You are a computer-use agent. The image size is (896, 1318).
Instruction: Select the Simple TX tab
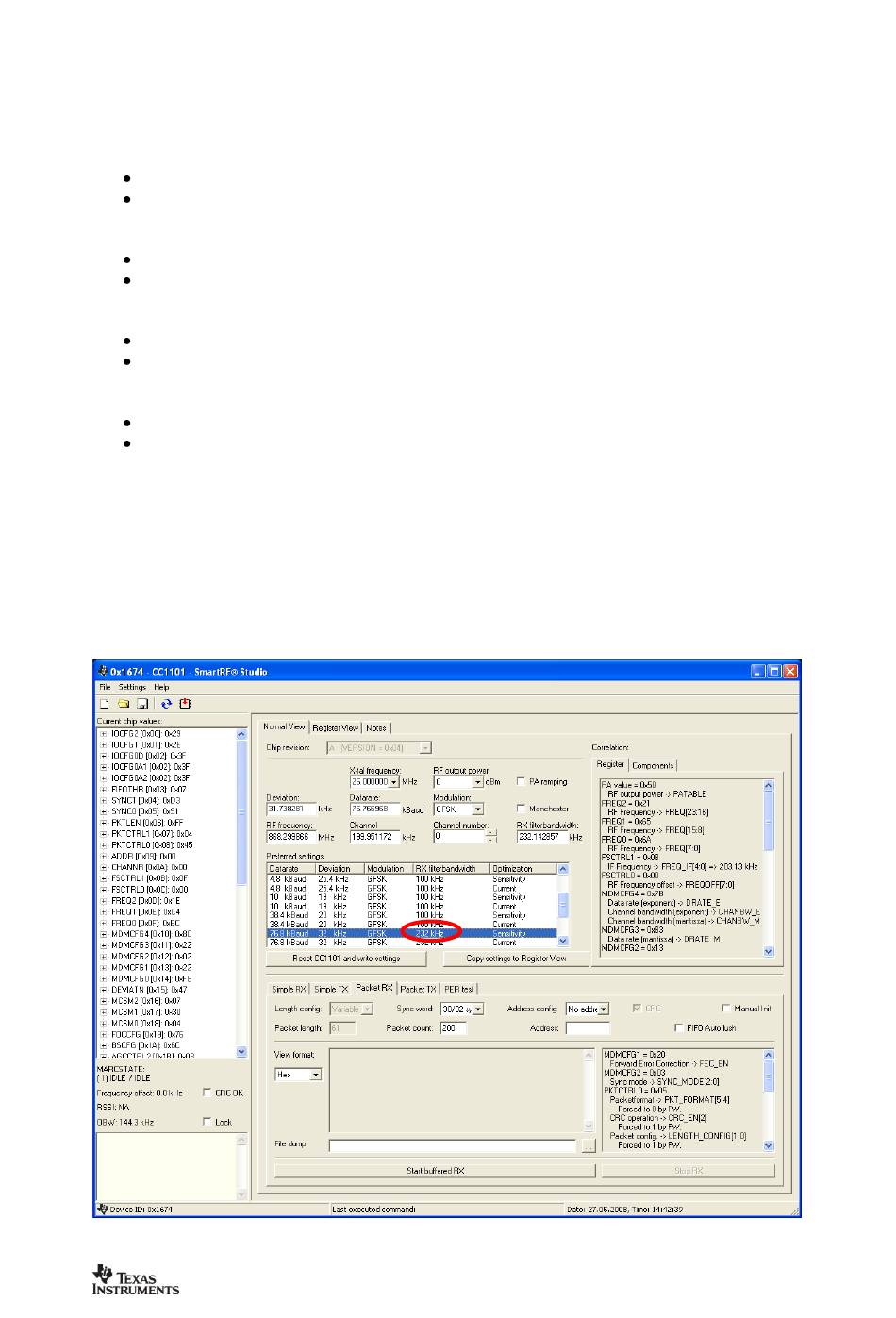[331, 989]
